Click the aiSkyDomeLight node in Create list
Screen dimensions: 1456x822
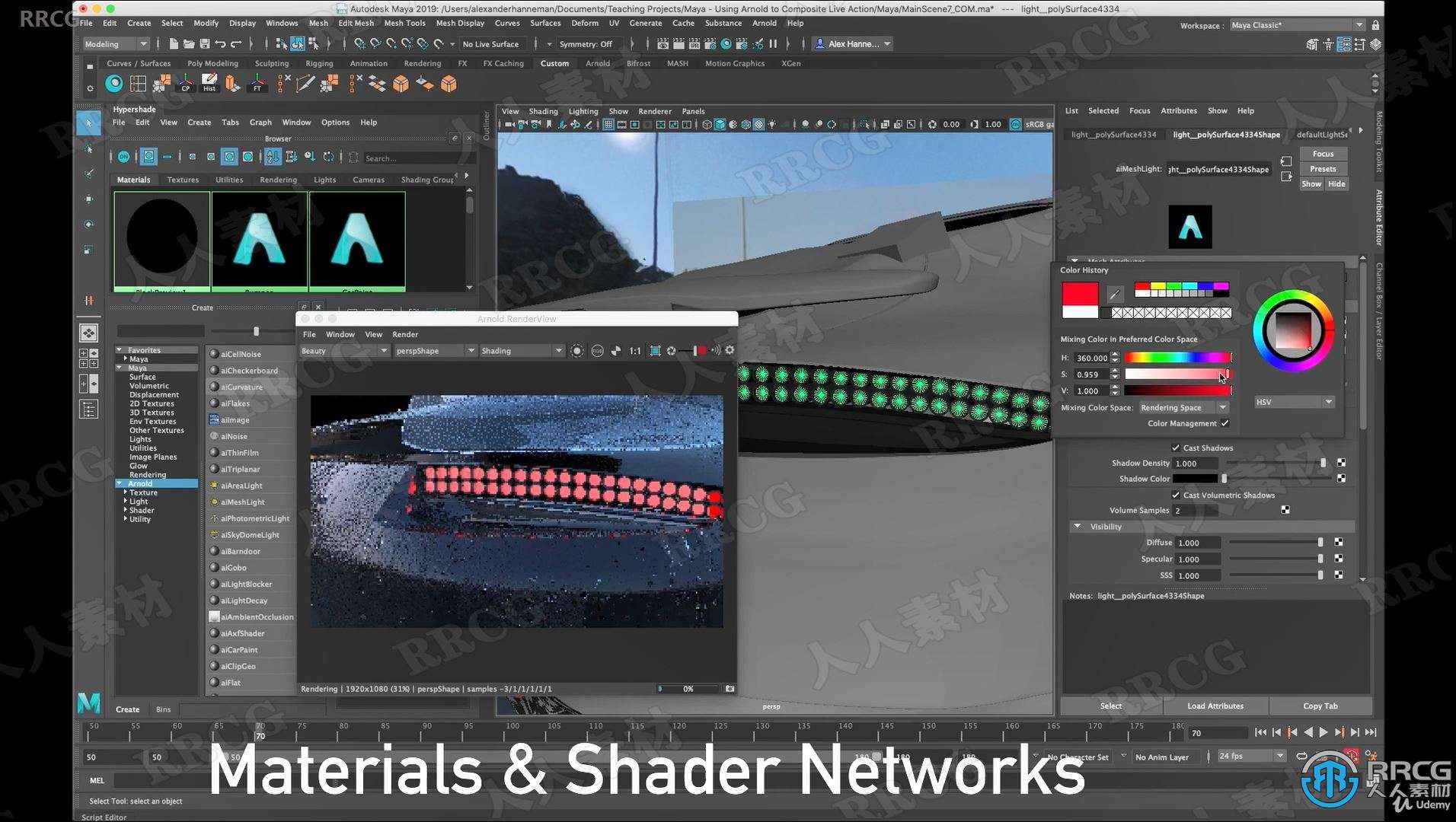[250, 535]
